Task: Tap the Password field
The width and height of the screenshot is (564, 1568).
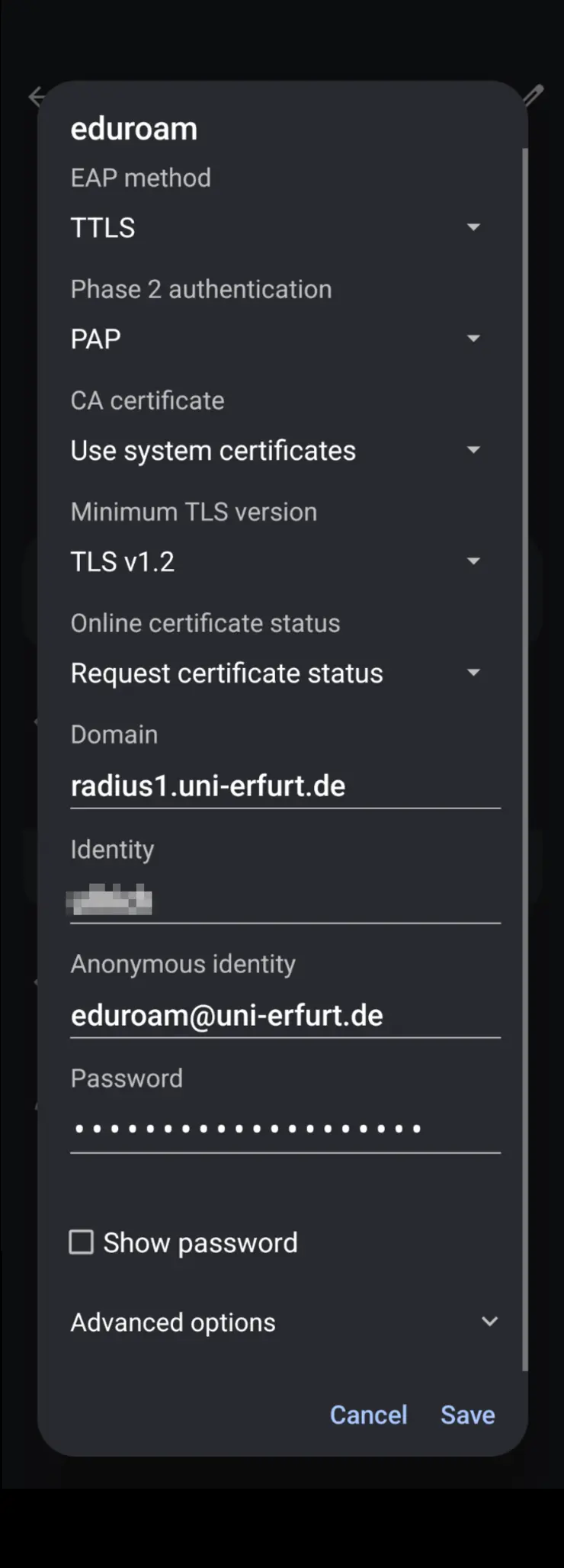Action: click(x=285, y=1129)
